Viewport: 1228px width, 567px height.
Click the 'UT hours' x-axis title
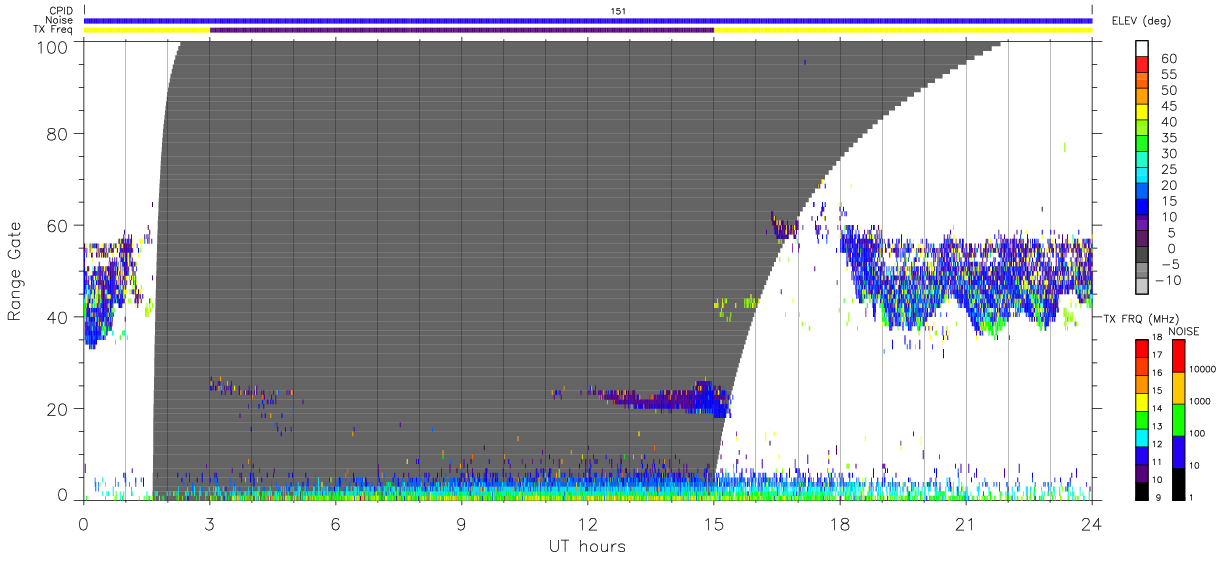(x=586, y=546)
